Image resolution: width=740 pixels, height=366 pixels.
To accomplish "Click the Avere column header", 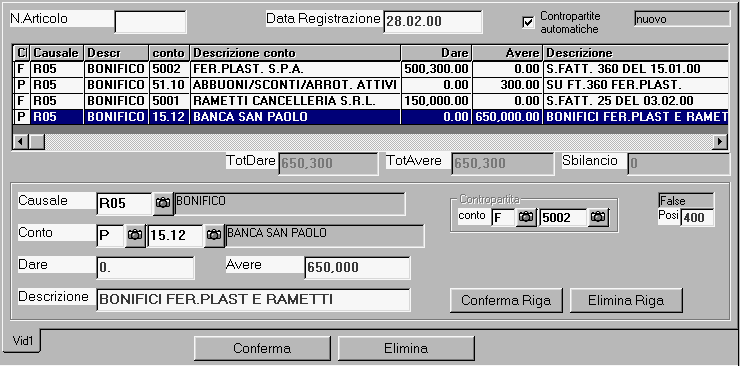I will pyautogui.click(x=508, y=53).
